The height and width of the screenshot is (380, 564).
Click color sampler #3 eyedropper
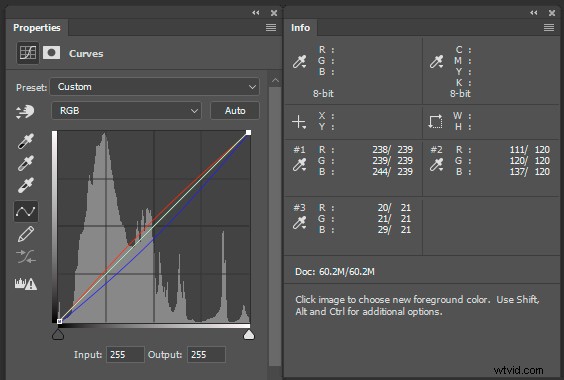pyautogui.click(x=299, y=223)
